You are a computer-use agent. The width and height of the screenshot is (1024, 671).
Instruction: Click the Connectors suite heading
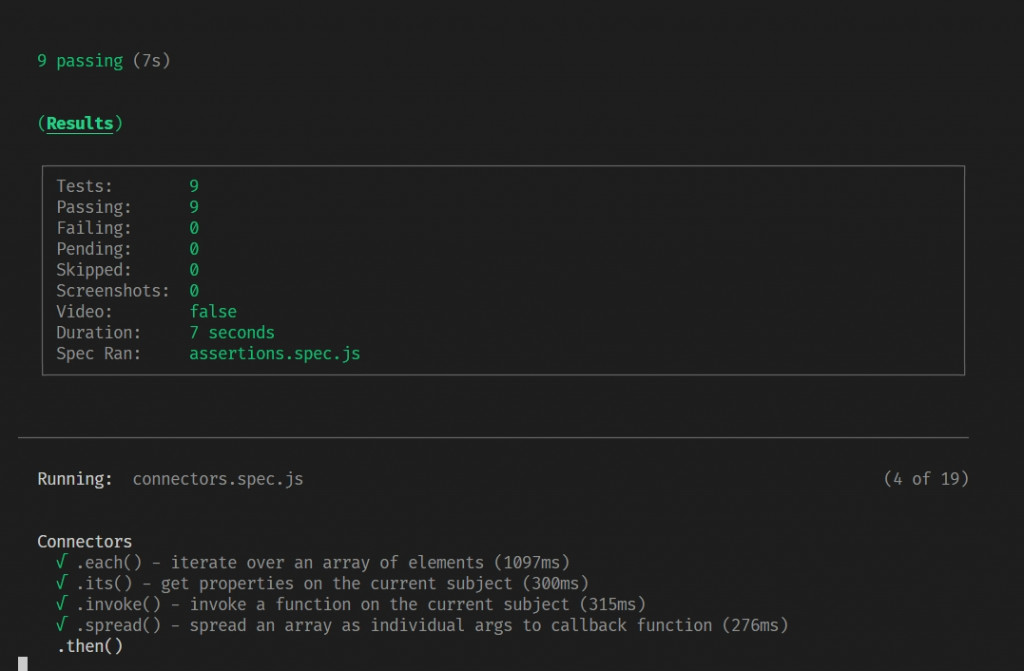(x=85, y=542)
